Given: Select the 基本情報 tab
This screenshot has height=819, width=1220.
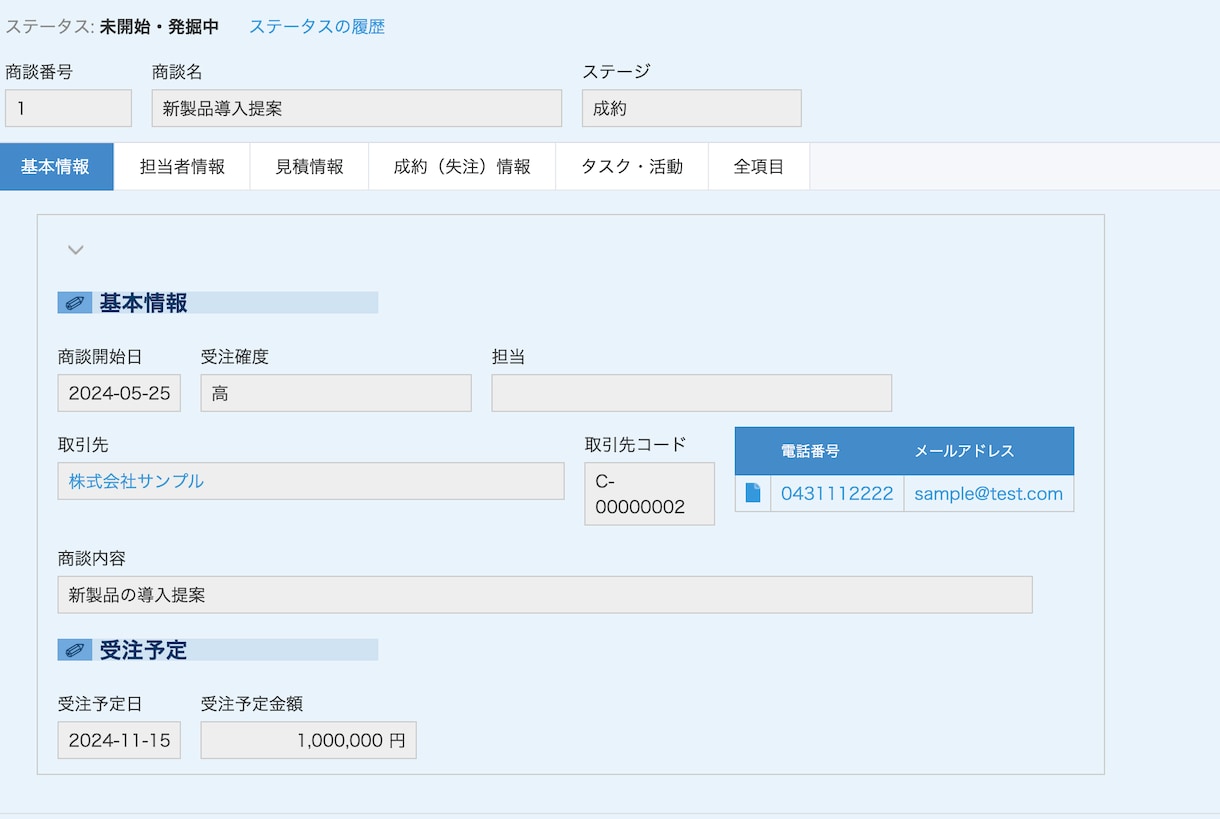Looking at the screenshot, I should pyautogui.click(x=56, y=167).
